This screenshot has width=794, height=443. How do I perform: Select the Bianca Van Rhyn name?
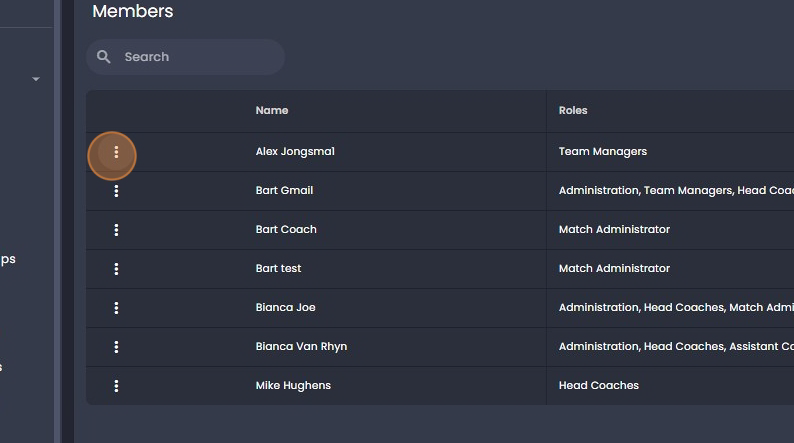pyautogui.click(x=301, y=346)
